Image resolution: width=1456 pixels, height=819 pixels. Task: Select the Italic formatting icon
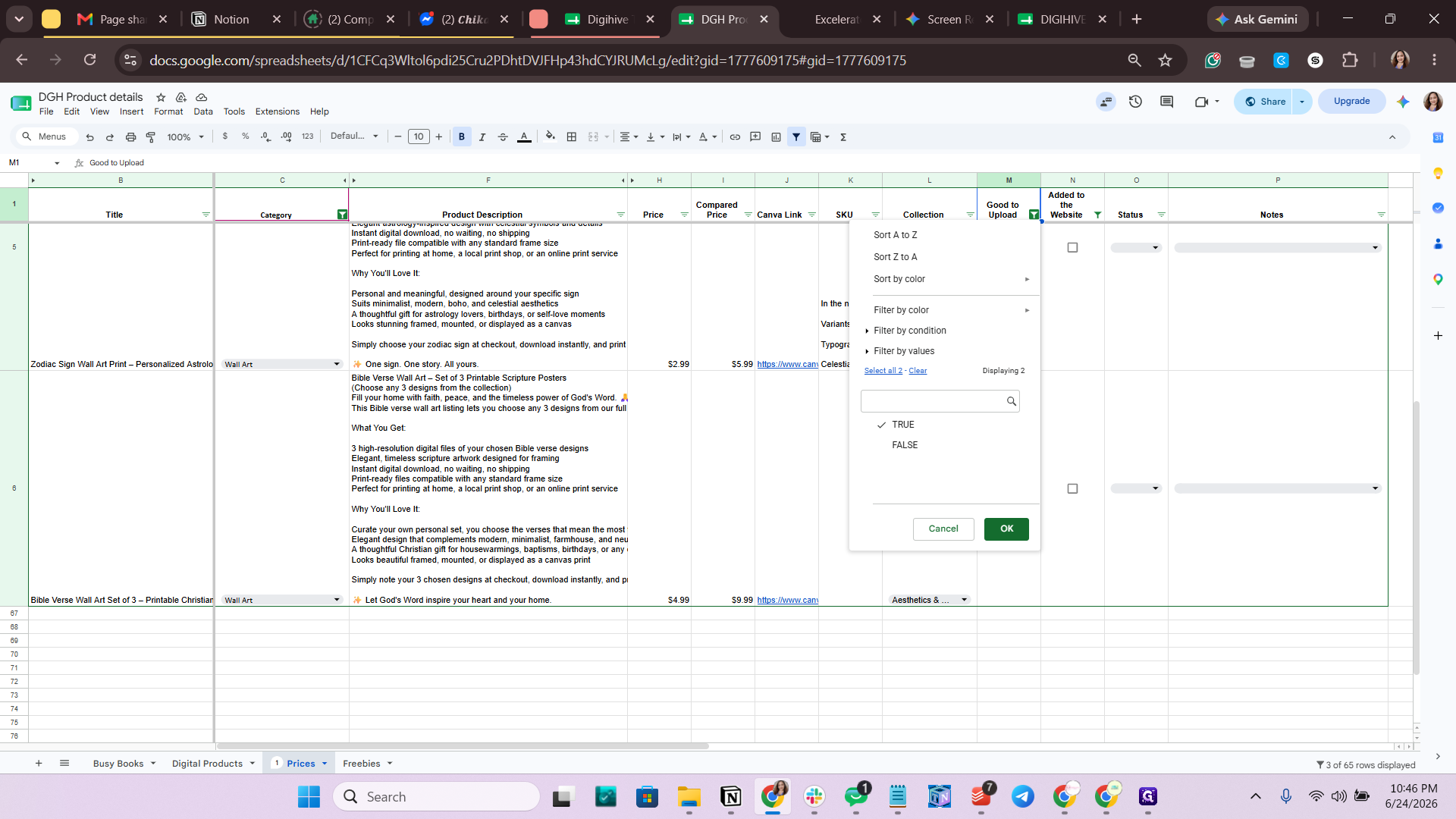(482, 137)
